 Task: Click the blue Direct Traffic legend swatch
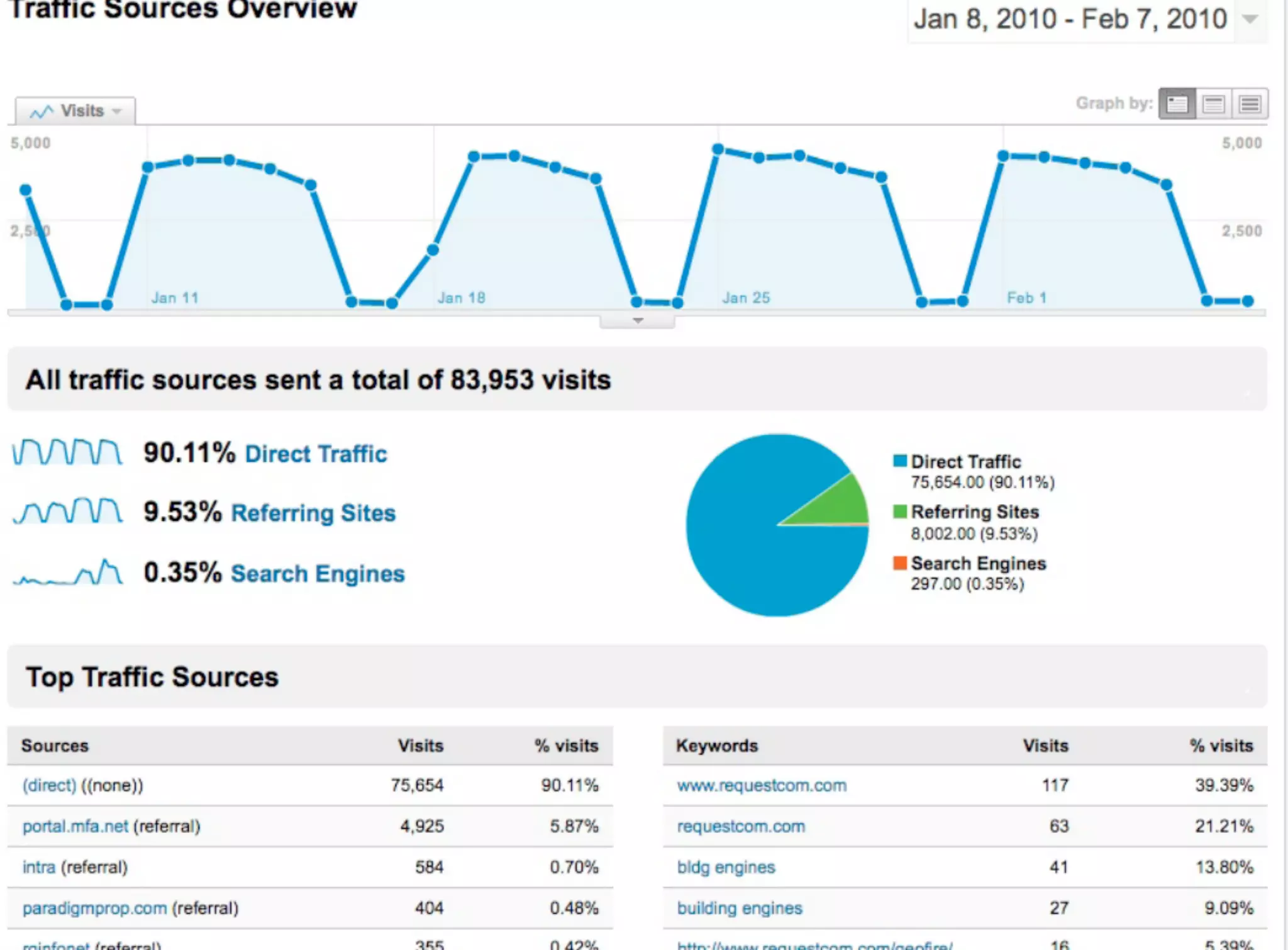900,461
